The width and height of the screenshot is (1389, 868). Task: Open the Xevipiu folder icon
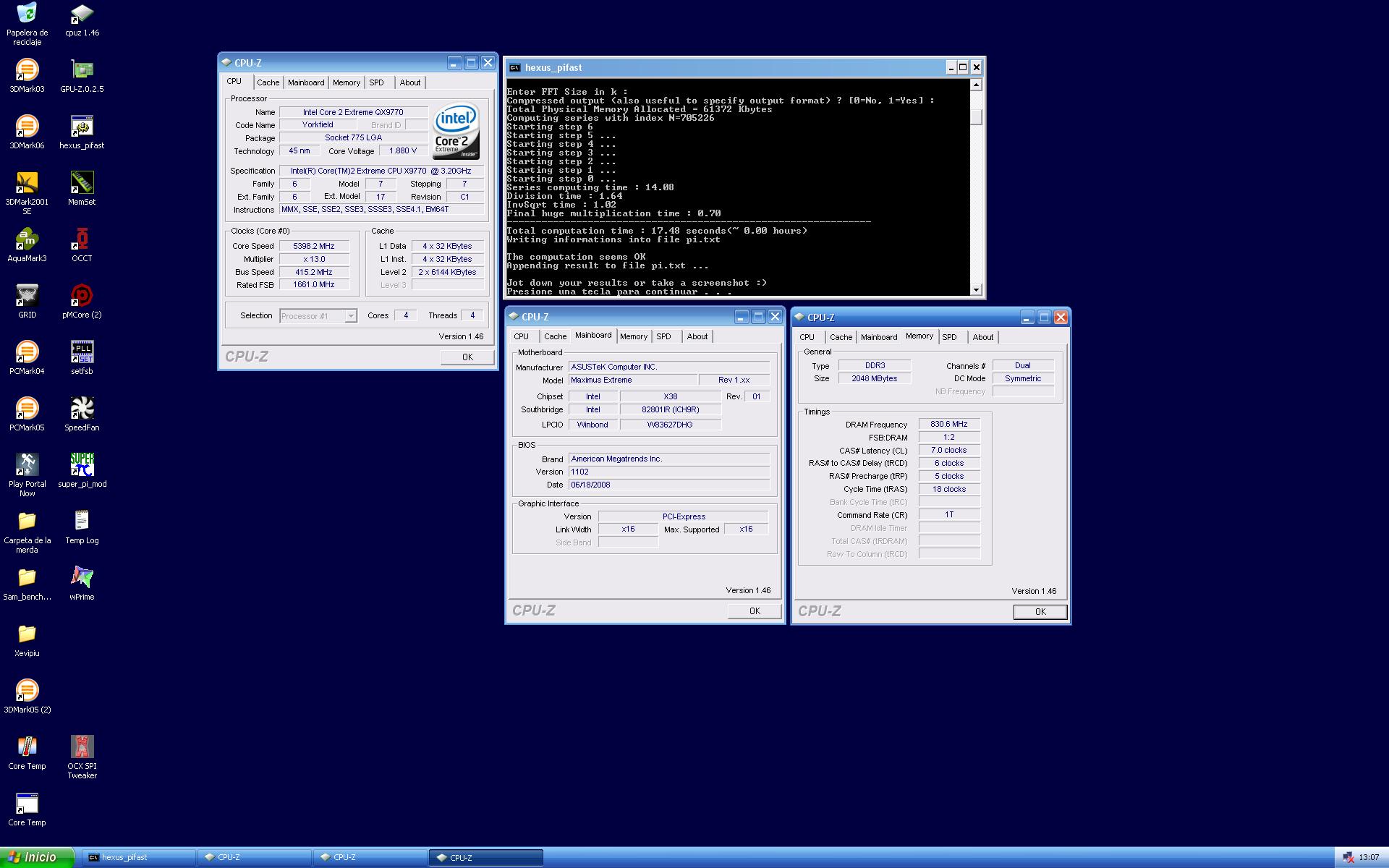(27, 639)
